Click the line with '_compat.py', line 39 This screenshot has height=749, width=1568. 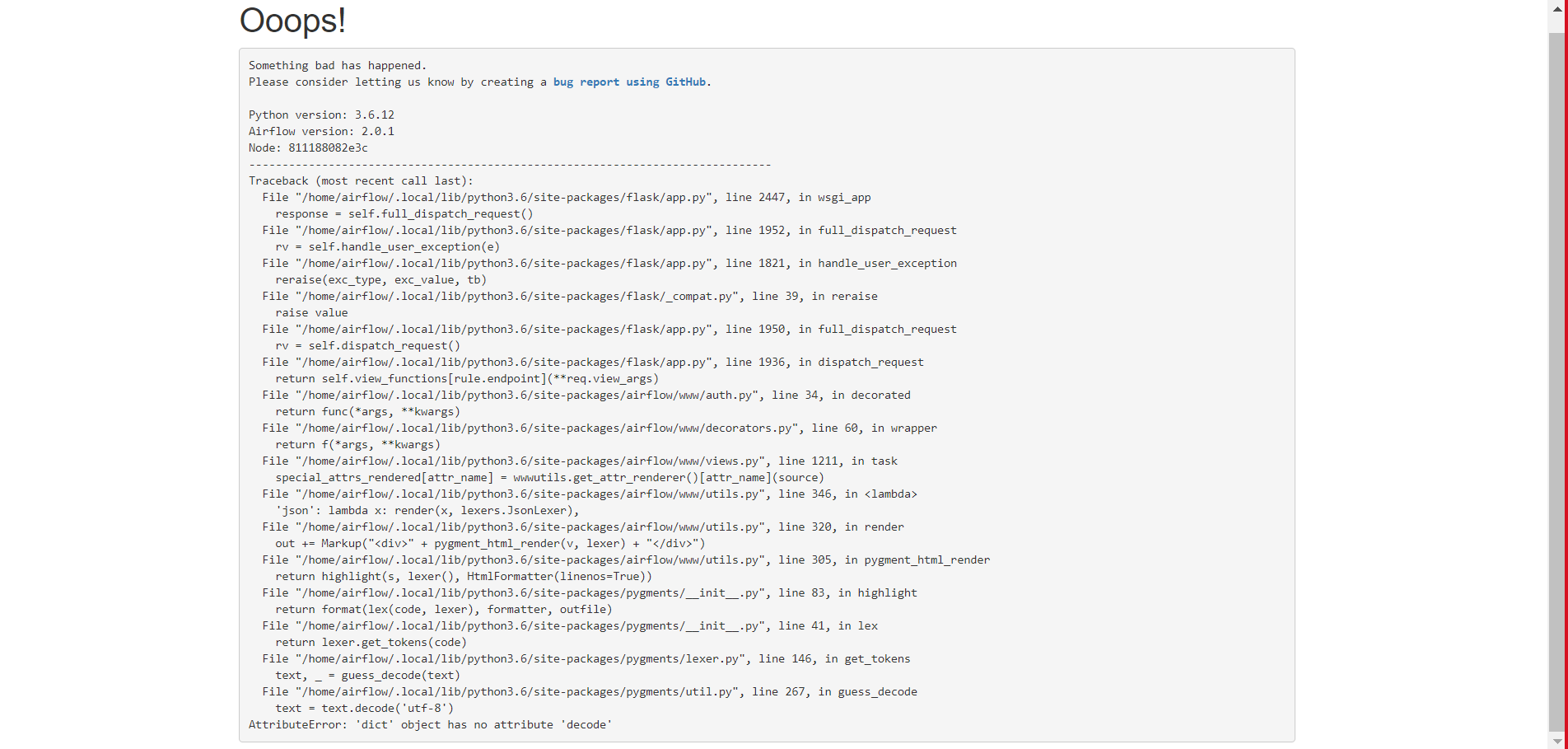(x=570, y=296)
